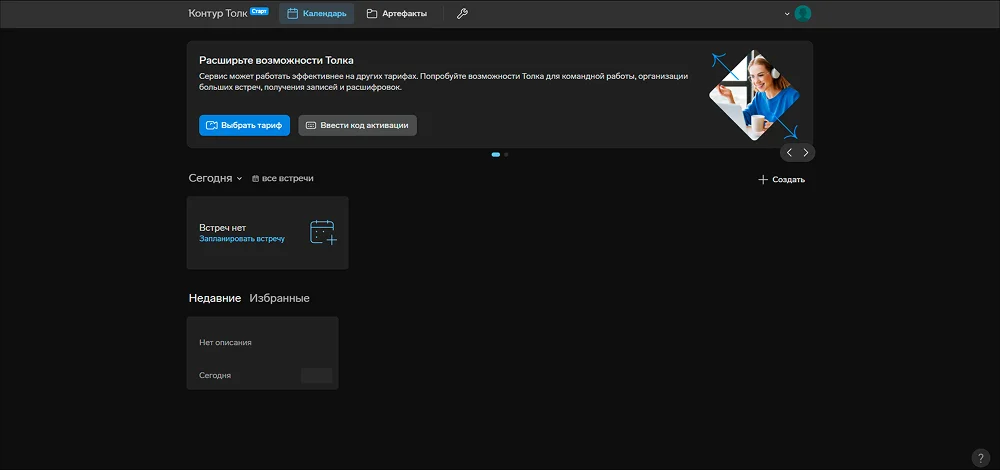Select the first banner pagination dot
This screenshot has height=470, width=1000.
(496, 154)
